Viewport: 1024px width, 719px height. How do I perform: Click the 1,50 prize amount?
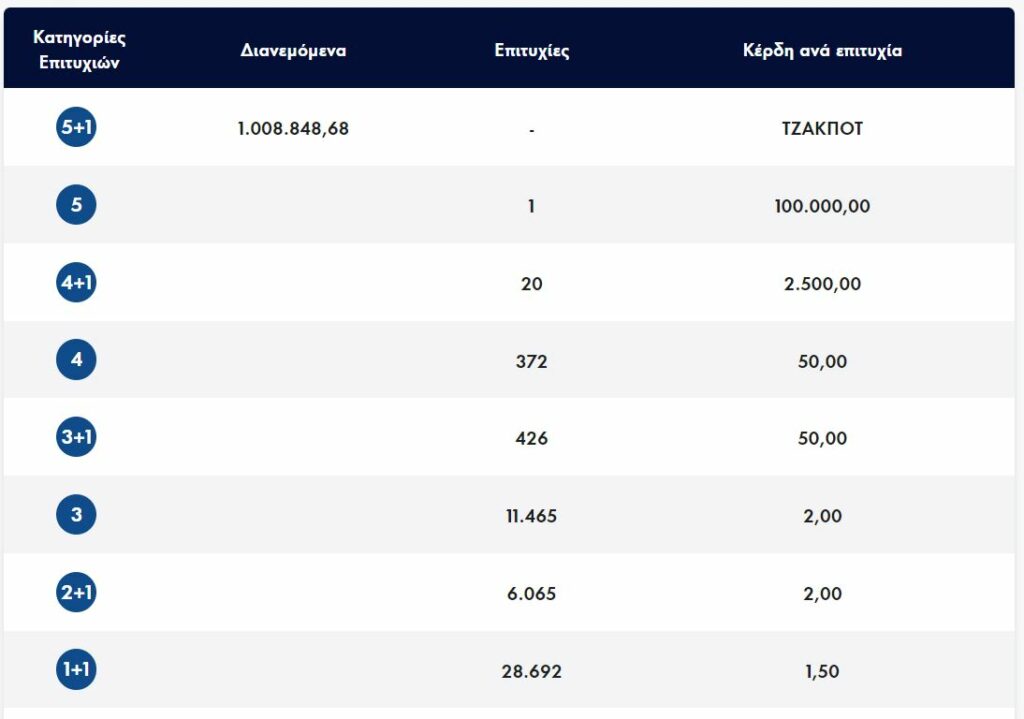(x=822, y=671)
